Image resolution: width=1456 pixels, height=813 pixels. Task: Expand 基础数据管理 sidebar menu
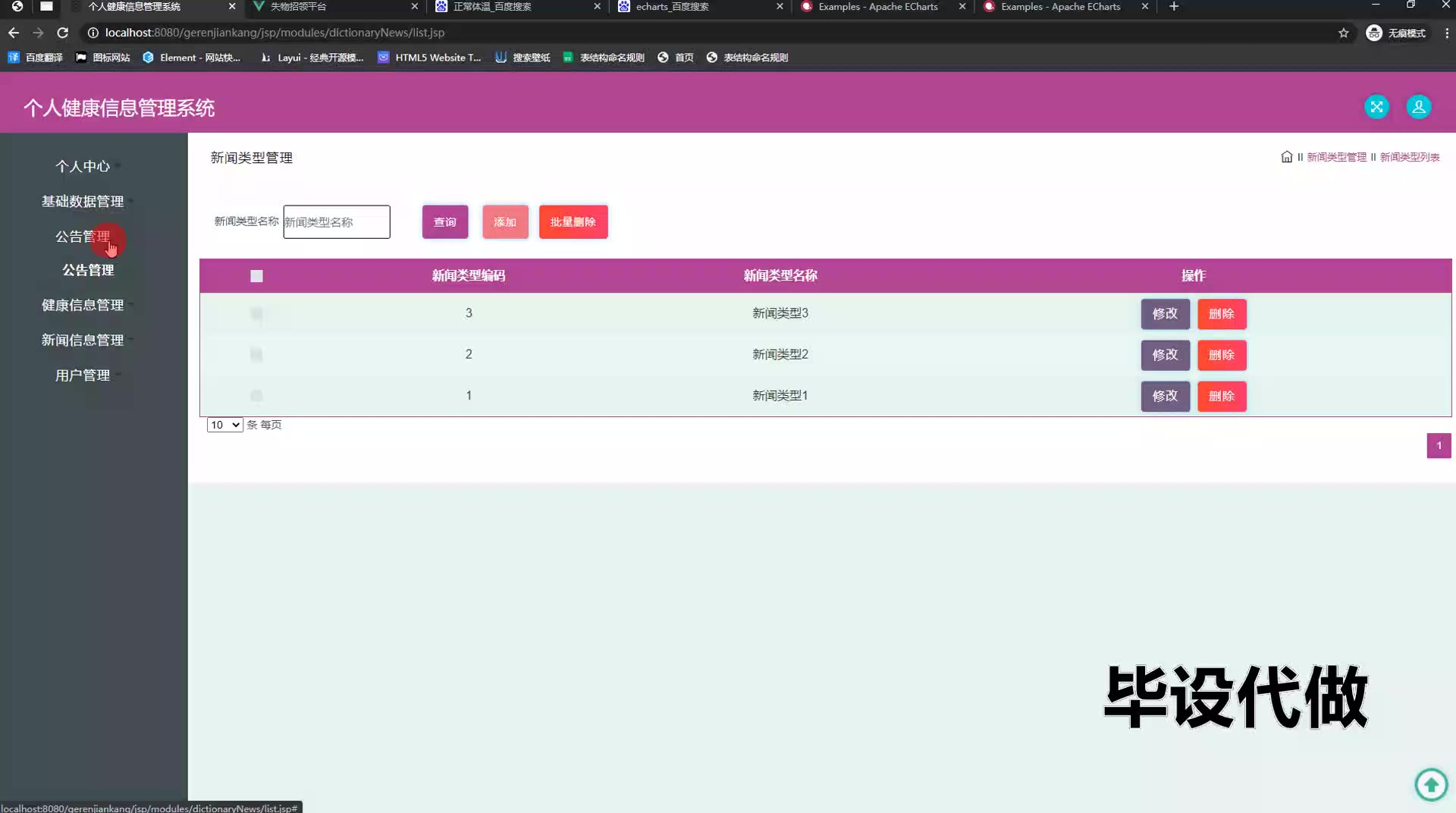pos(83,201)
